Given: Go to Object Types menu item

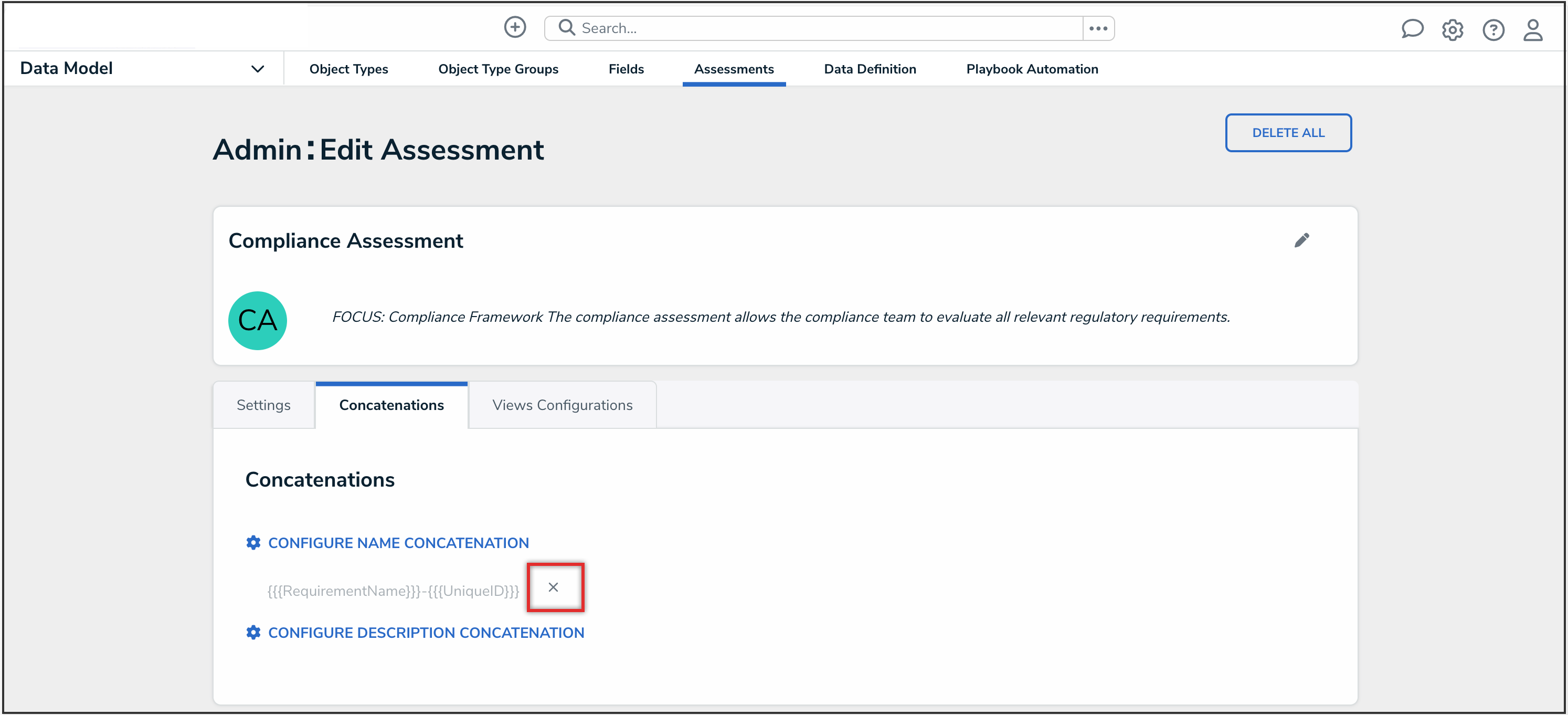Looking at the screenshot, I should tap(348, 69).
